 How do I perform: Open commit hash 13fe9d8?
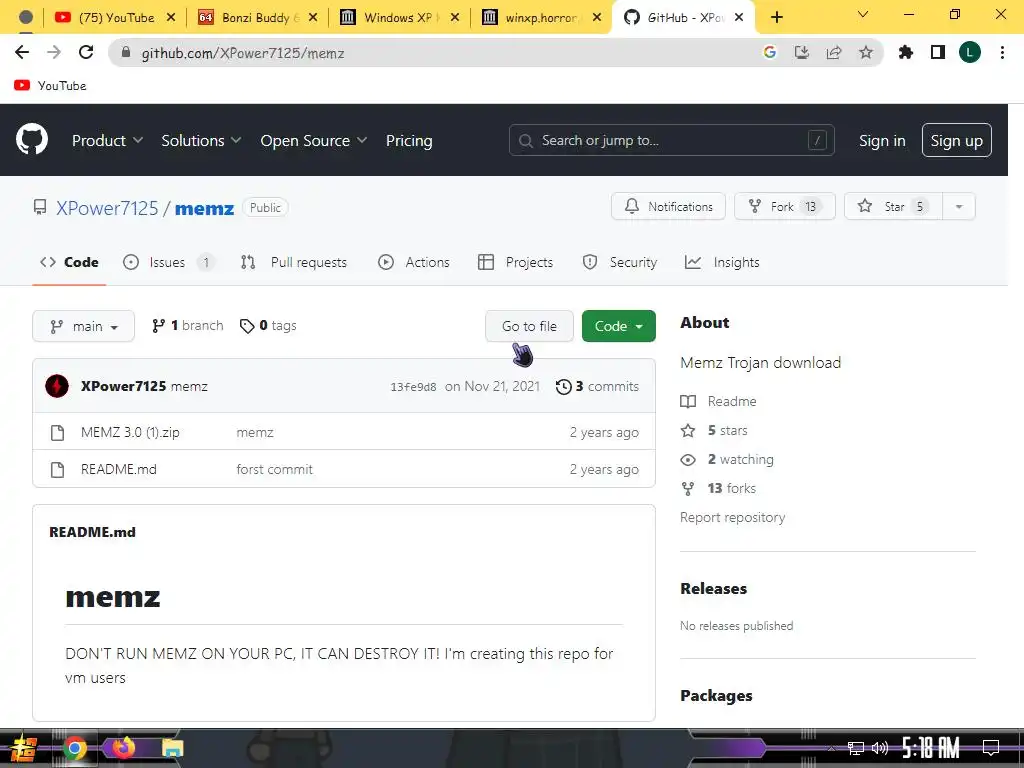(x=413, y=387)
